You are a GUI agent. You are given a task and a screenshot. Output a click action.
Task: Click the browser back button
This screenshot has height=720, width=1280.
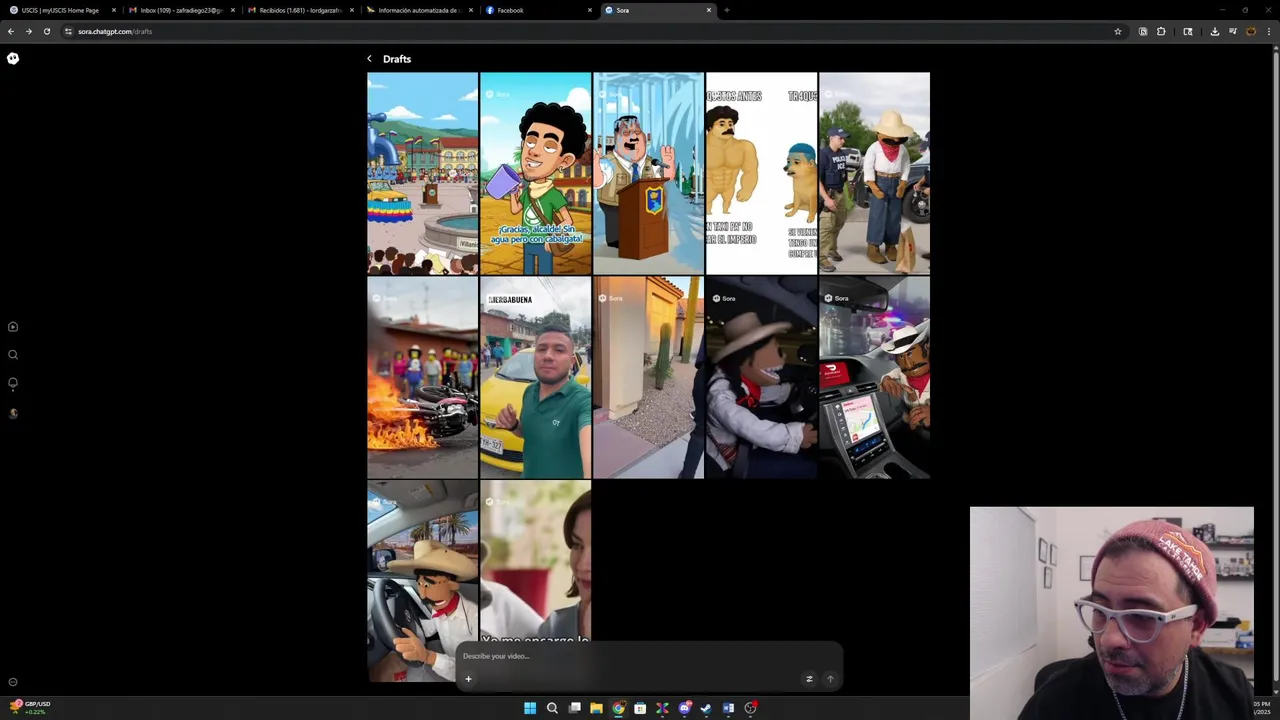[x=11, y=31]
